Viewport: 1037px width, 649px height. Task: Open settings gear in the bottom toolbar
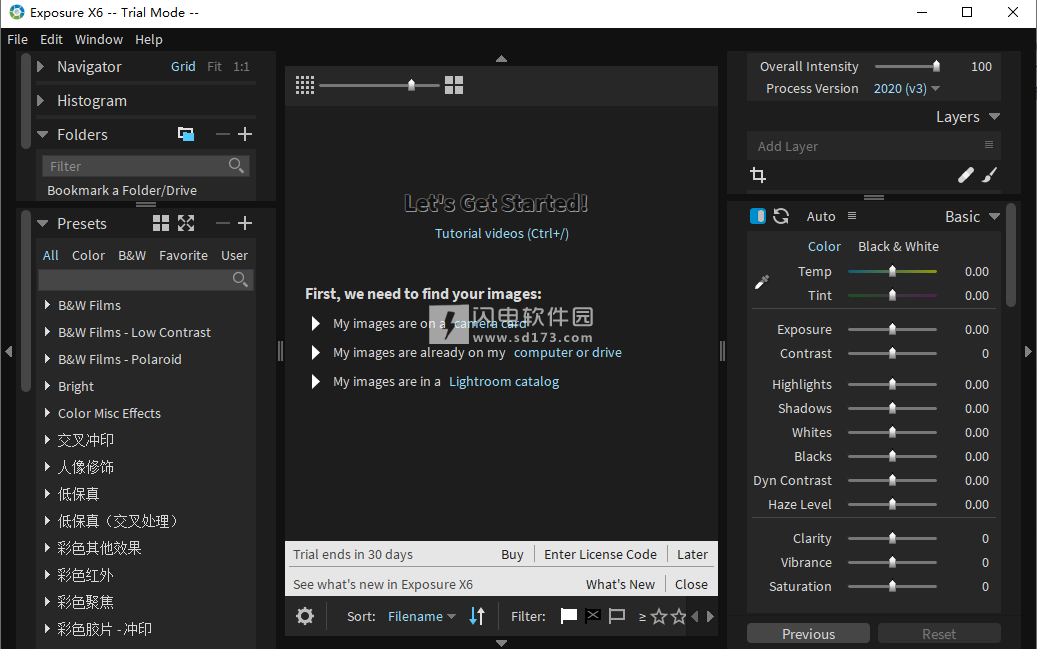pyautogui.click(x=305, y=617)
